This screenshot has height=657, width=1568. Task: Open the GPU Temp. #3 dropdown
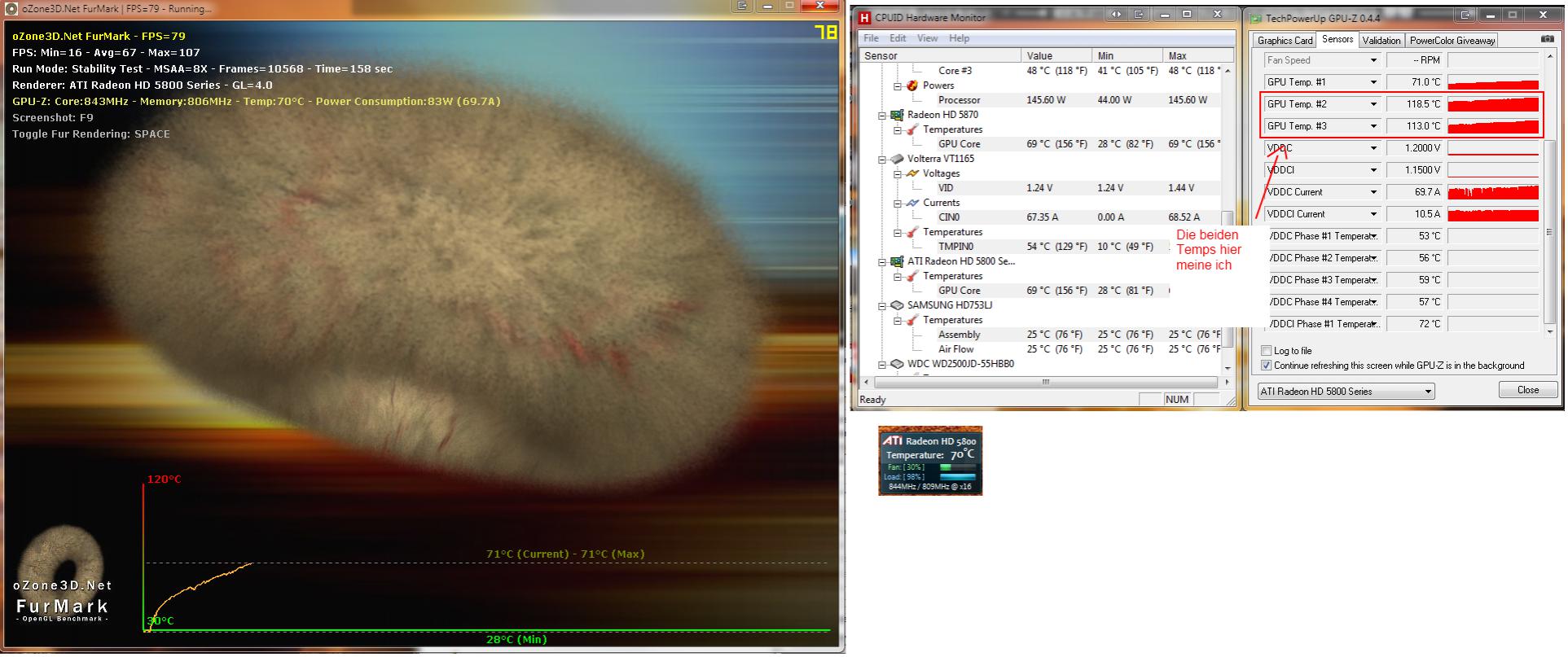(1373, 126)
